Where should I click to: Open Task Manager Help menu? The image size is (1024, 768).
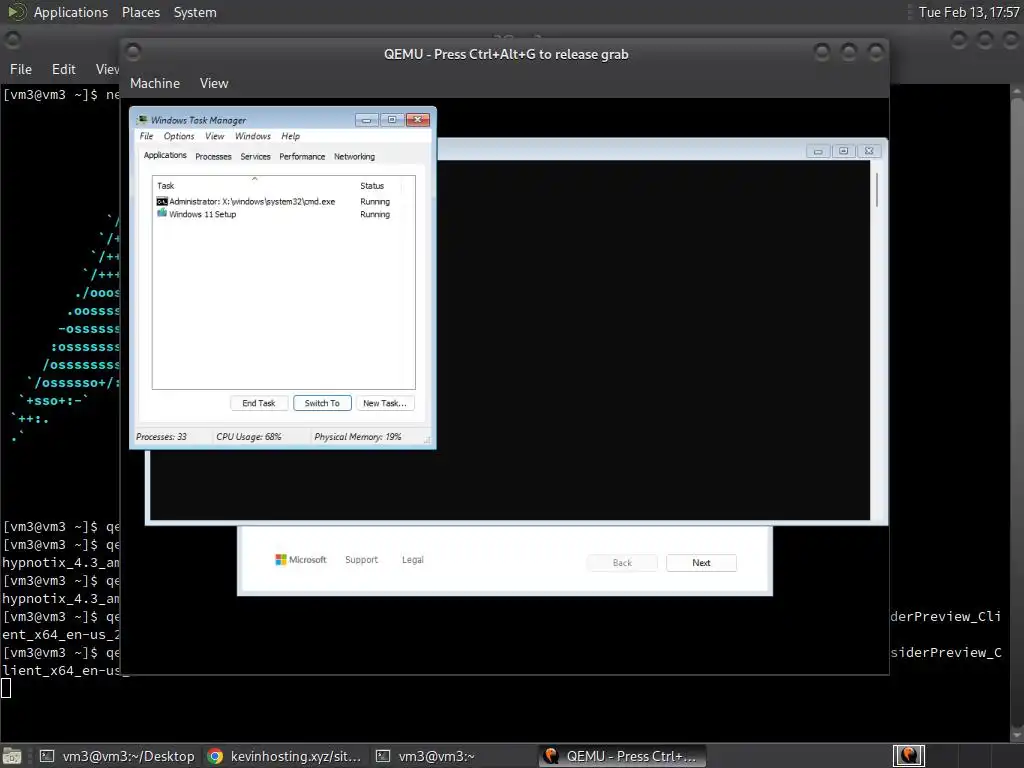[x=291, y=136]
